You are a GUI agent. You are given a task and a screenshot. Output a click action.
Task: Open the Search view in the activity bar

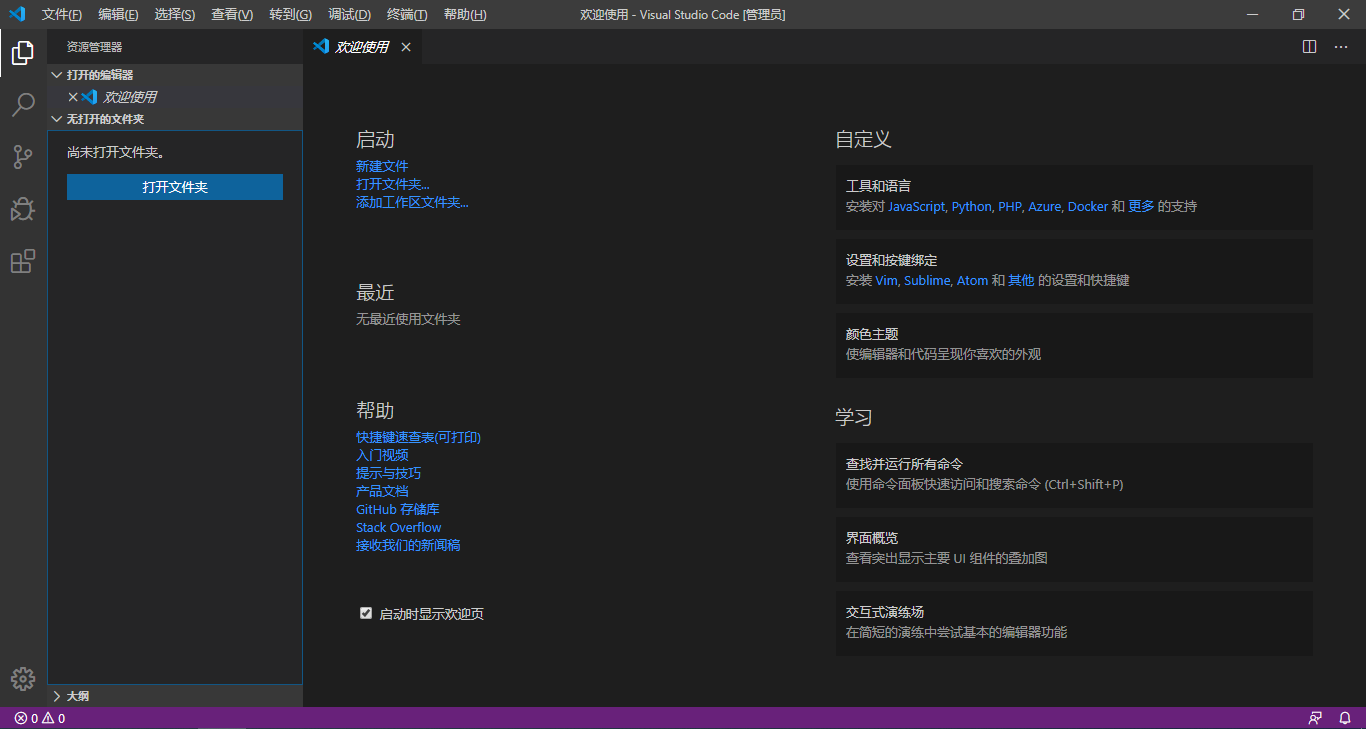(23, 105)
